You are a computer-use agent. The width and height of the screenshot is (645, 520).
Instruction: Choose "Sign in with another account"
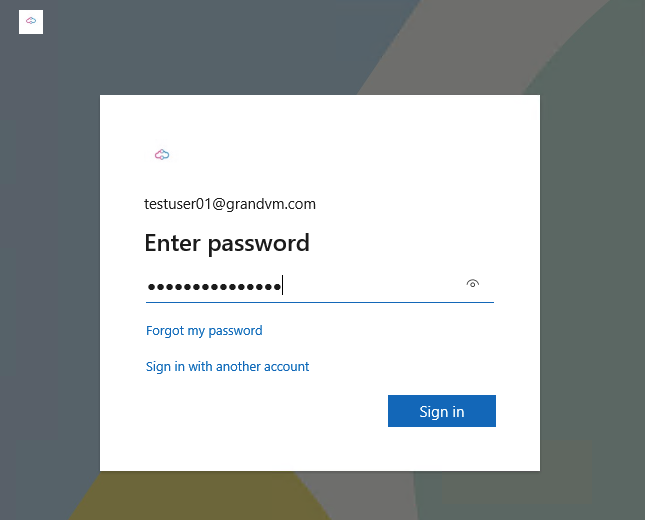point(227,367)
